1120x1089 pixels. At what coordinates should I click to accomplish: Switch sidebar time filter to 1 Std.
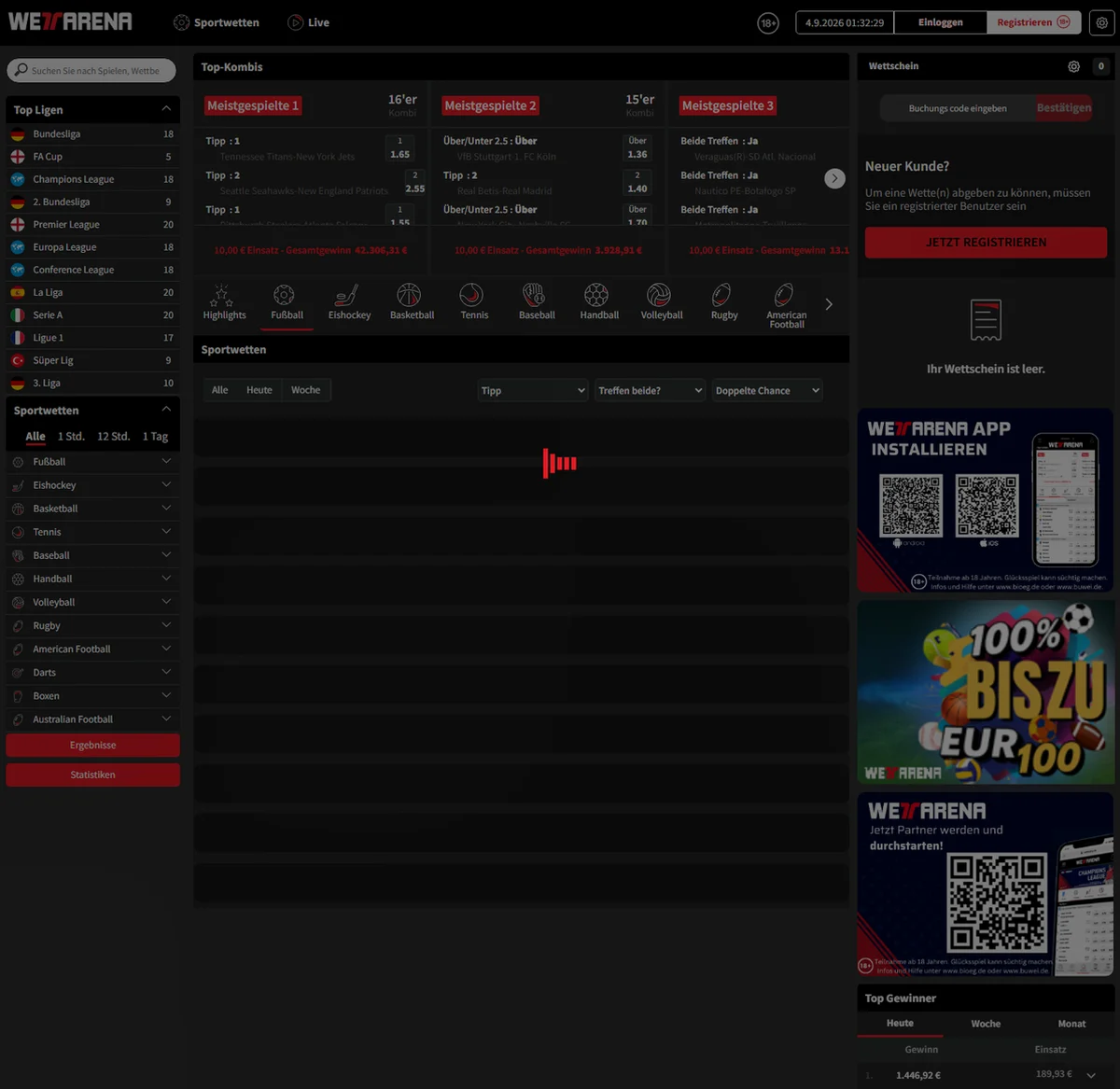(71, 437)
